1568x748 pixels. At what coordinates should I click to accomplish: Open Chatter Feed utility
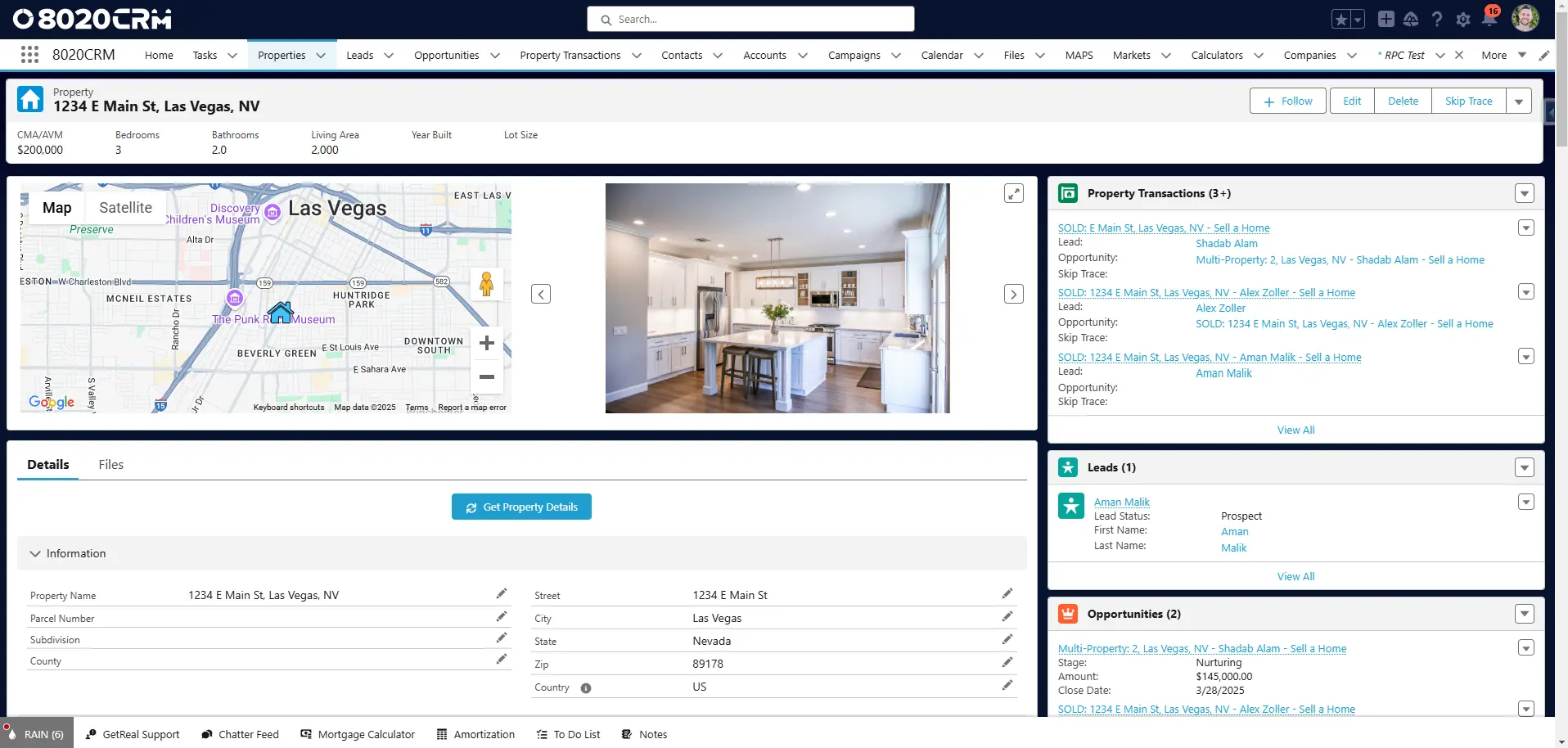[x=240, y=735]
